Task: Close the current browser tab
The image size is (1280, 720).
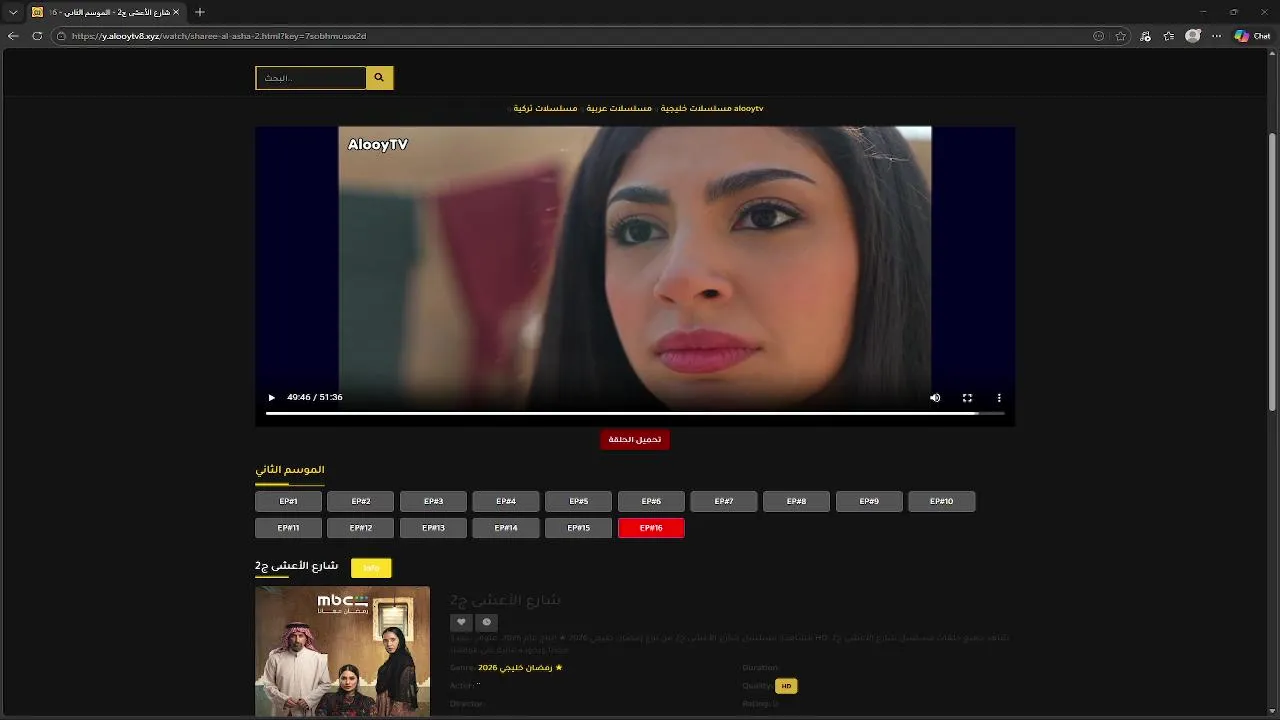Action: 176,12
